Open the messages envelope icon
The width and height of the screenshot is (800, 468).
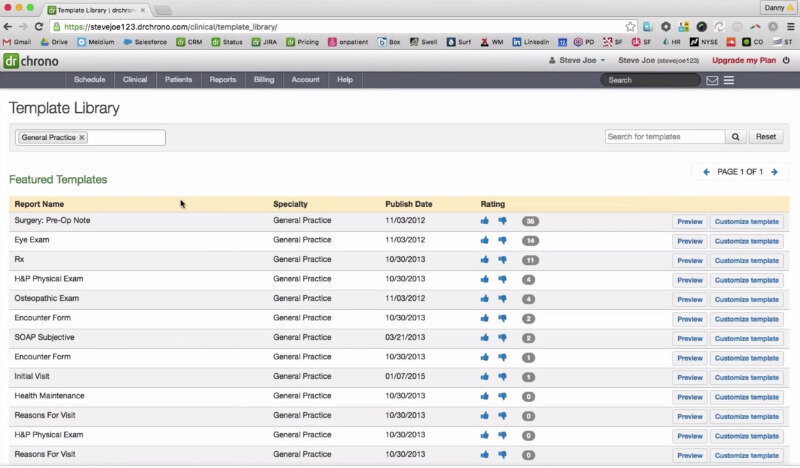(712, 80)
